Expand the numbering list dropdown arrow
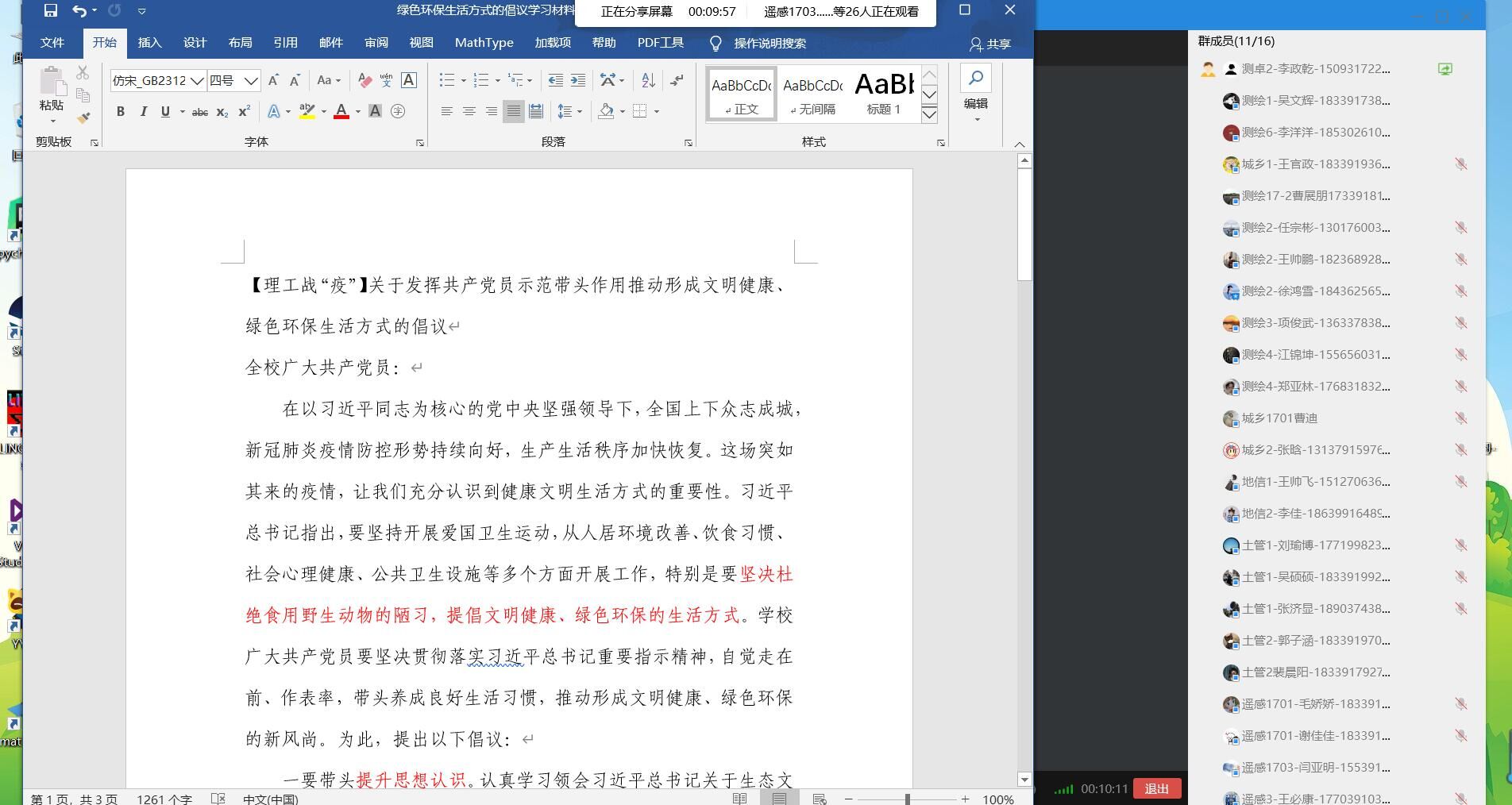The image size is (1512, 805). click(x=497, y=80)
